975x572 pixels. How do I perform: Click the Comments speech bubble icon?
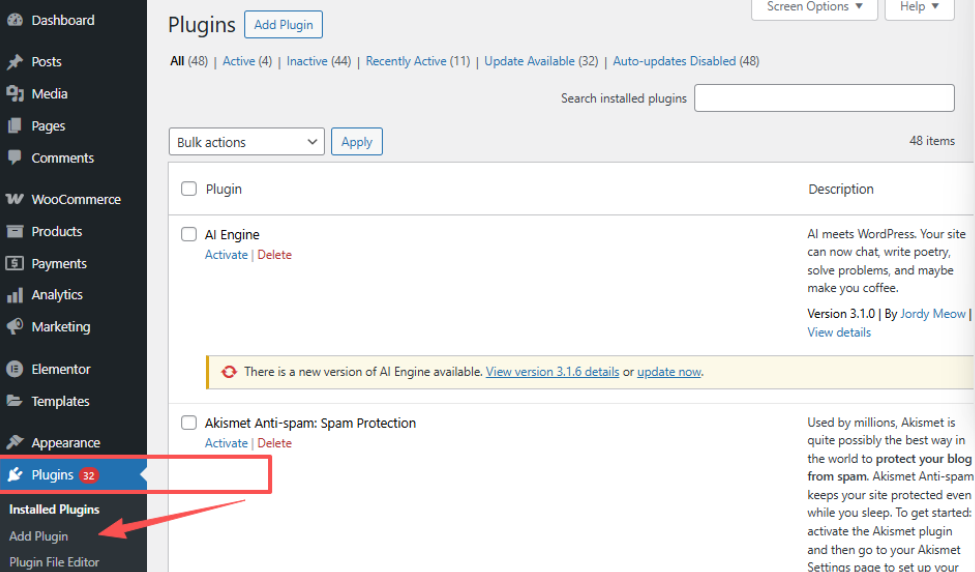pos(15,158)
